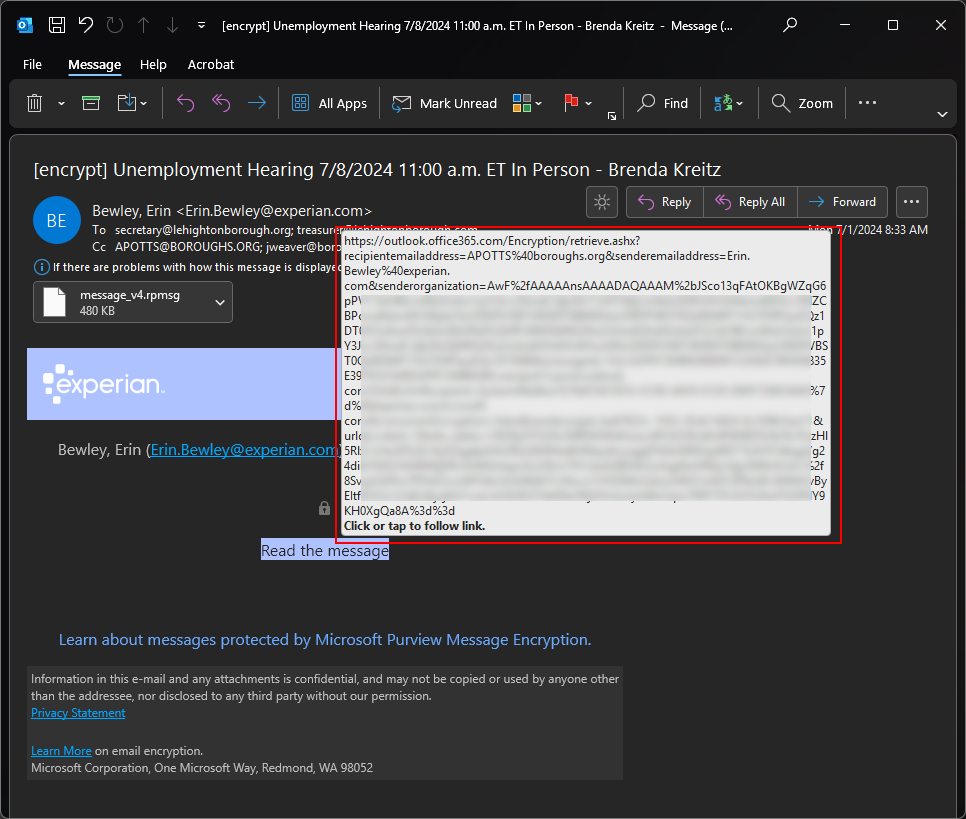Click the Undo arrow in the title bar

click(86, 25)
